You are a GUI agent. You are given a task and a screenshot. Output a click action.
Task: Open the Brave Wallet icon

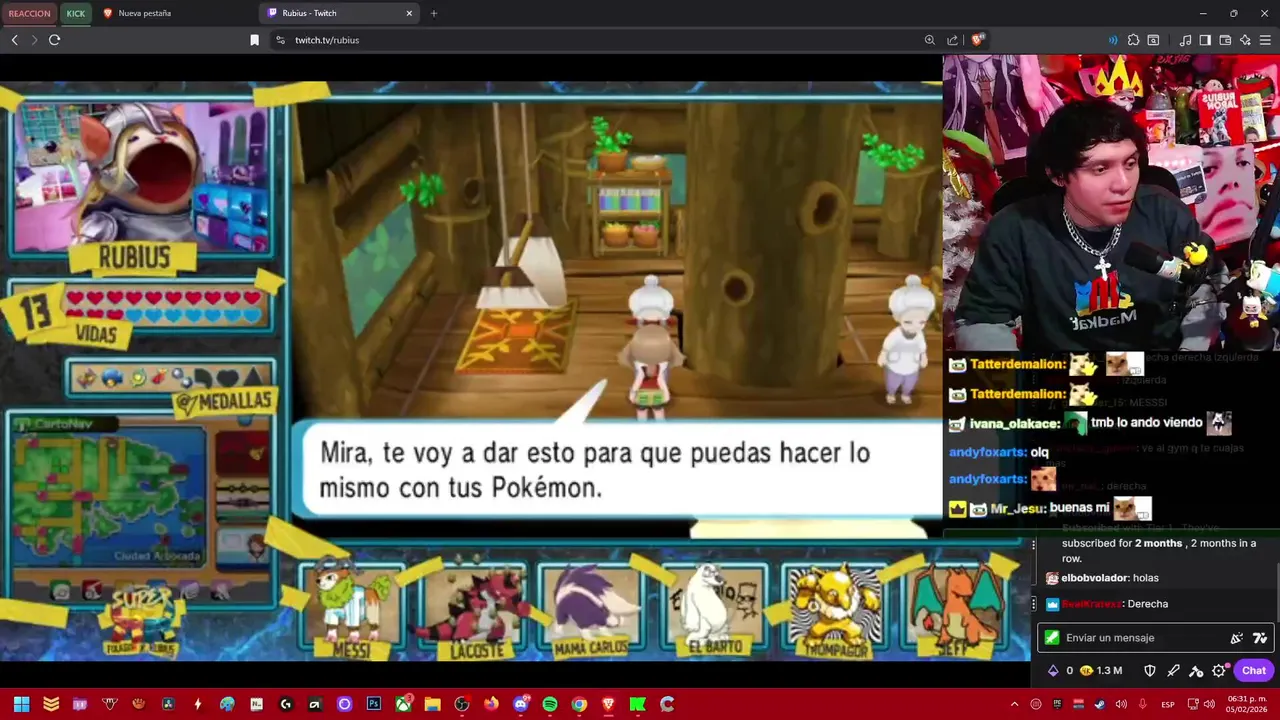coord(1225,40)
